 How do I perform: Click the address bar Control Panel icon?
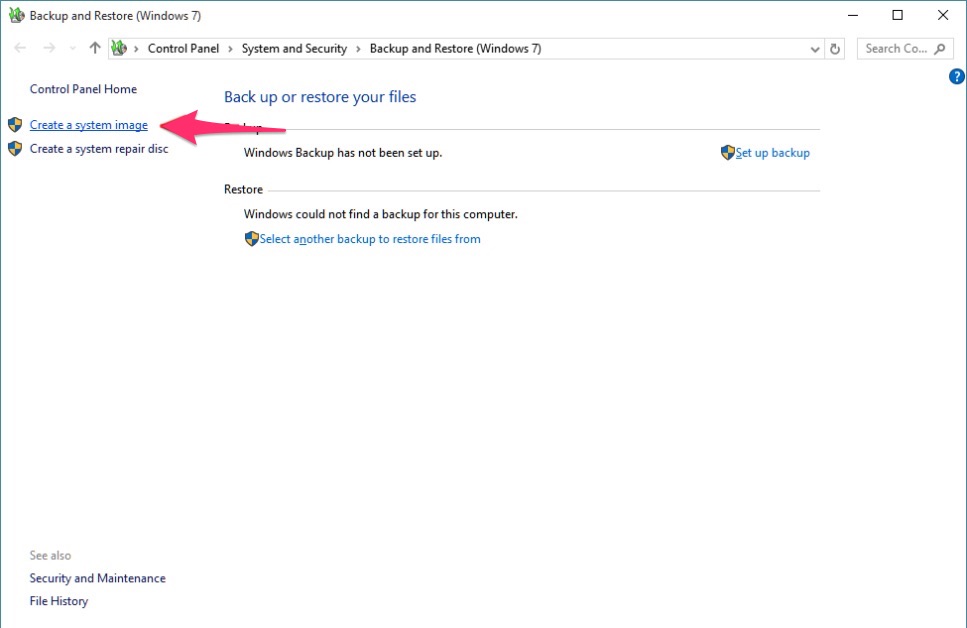[x=119, y=48]
